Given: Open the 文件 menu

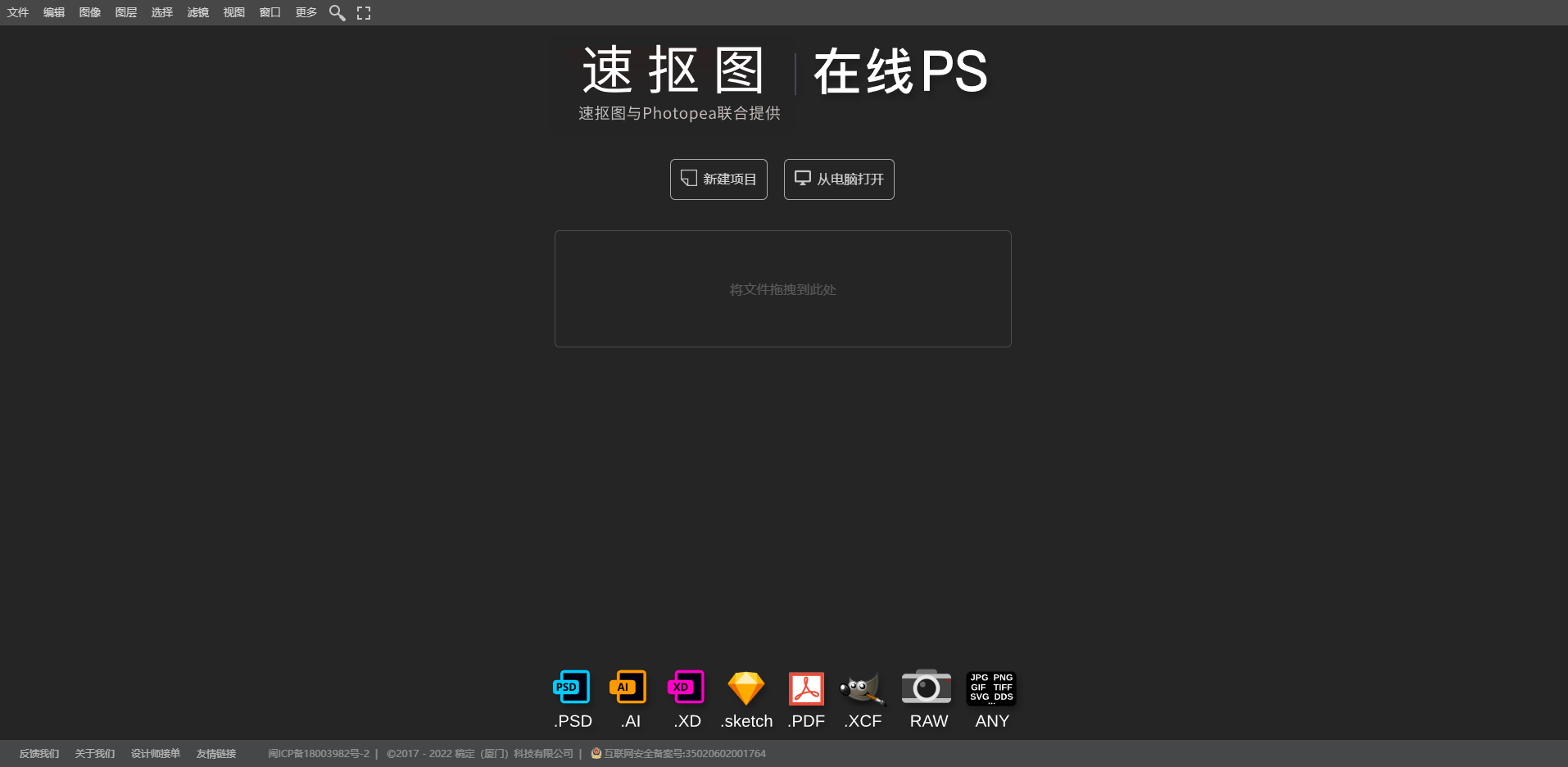Looking at the screenshot, I should coord(17,12).
